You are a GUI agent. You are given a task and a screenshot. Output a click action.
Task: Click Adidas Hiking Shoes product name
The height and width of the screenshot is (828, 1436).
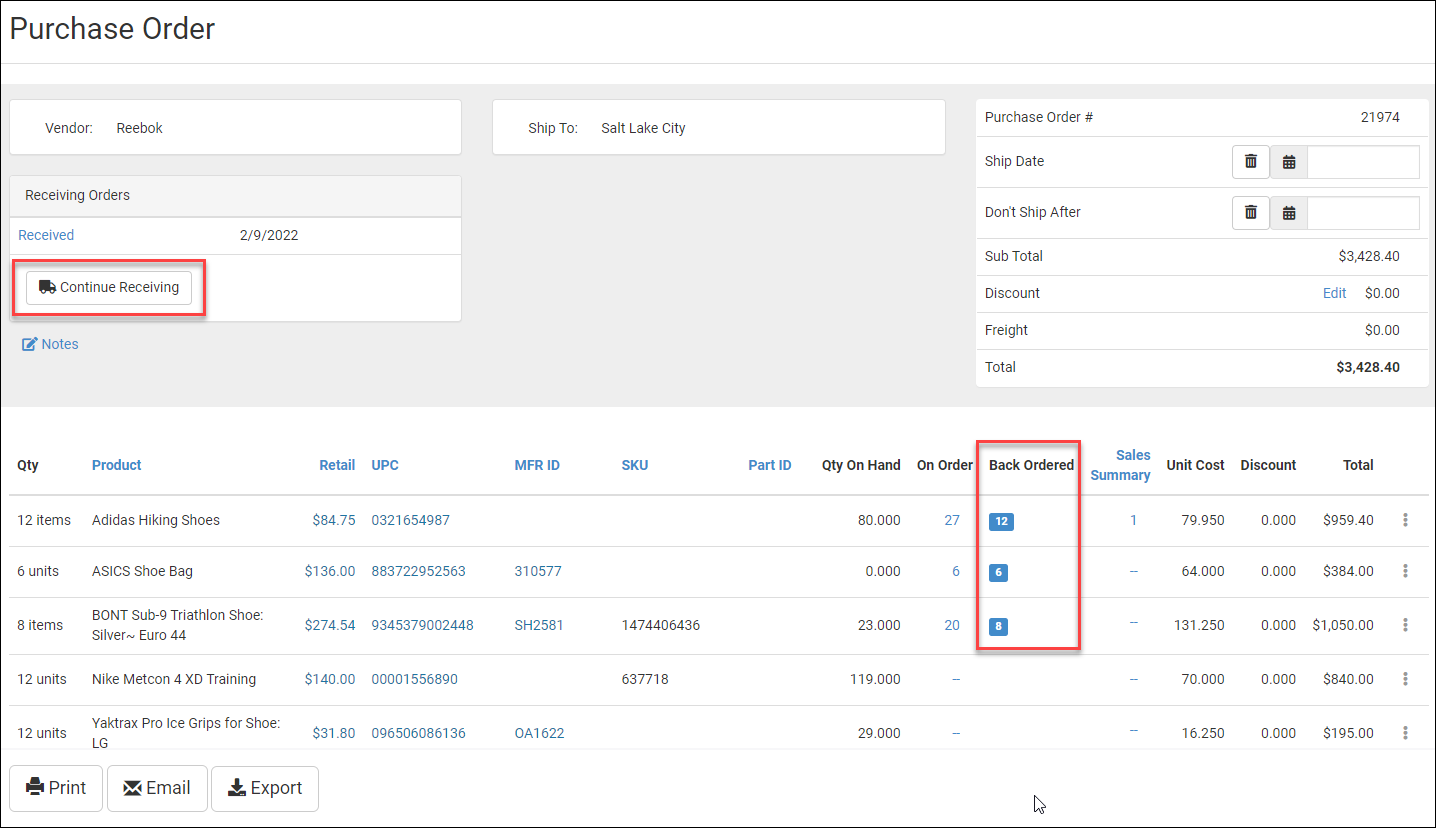tap(156, 520)
